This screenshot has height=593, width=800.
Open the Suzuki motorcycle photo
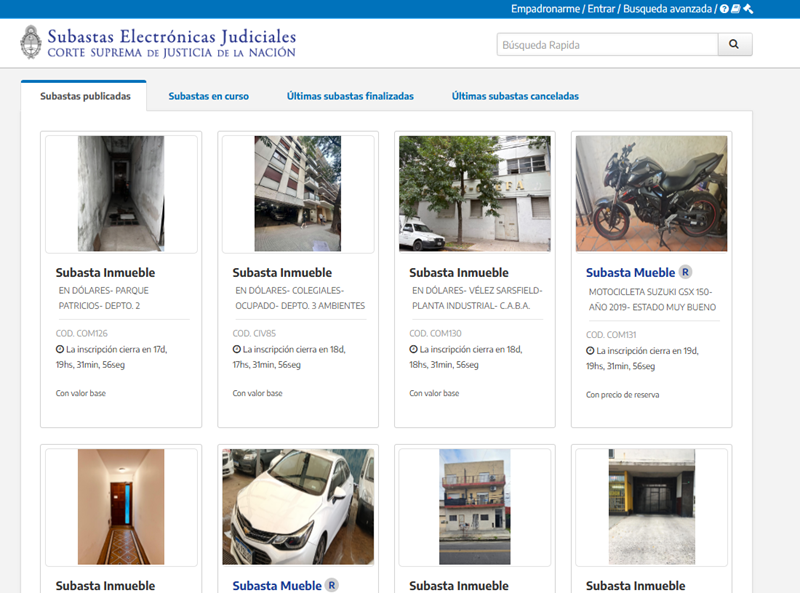tap(652, 193)
